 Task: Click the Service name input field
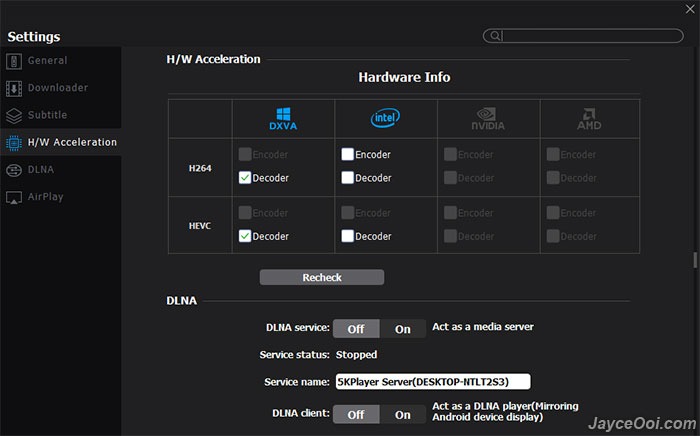(x=433, y=382)
